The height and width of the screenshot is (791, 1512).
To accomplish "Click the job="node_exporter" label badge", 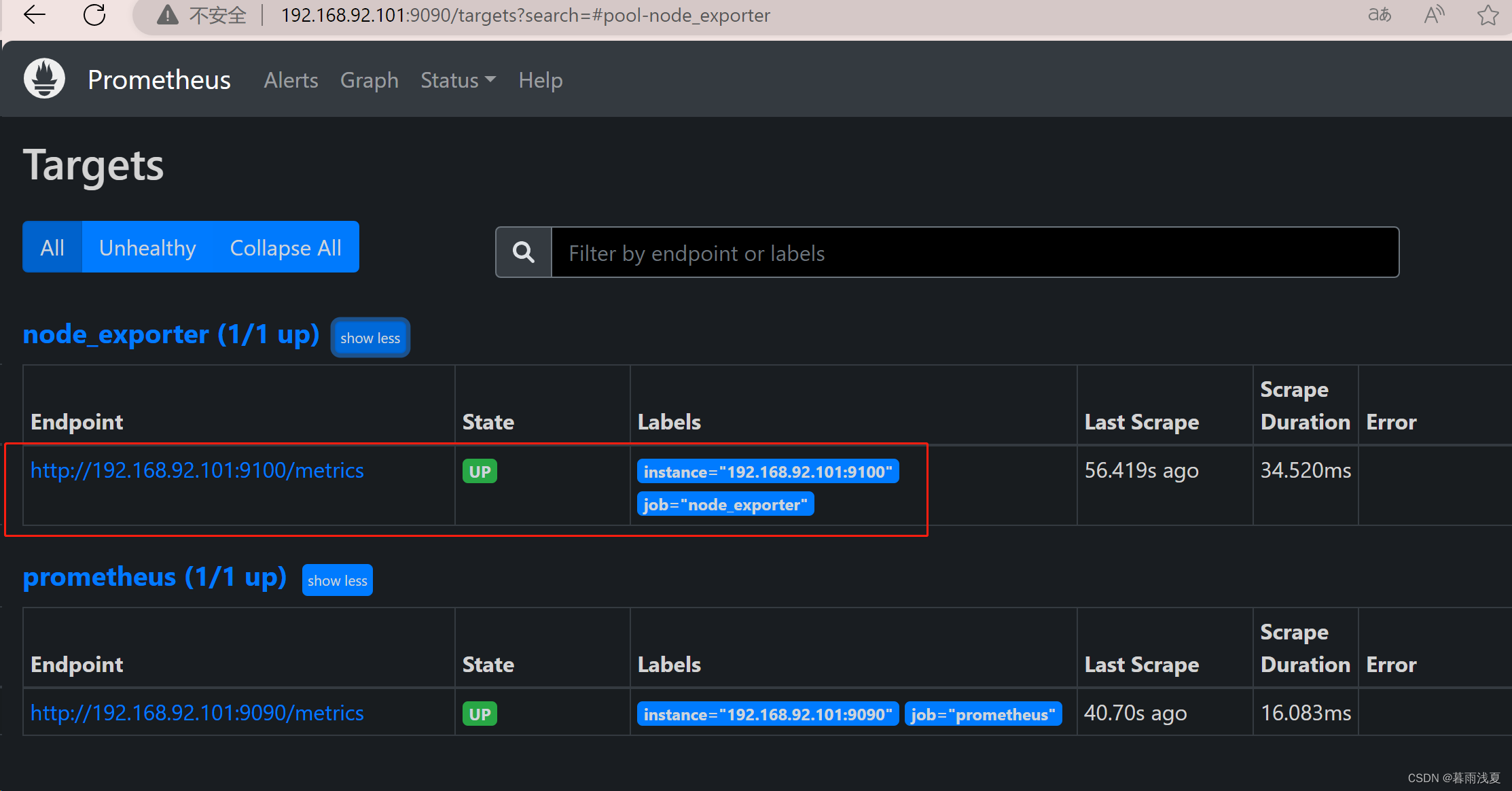I will point(725,504).
